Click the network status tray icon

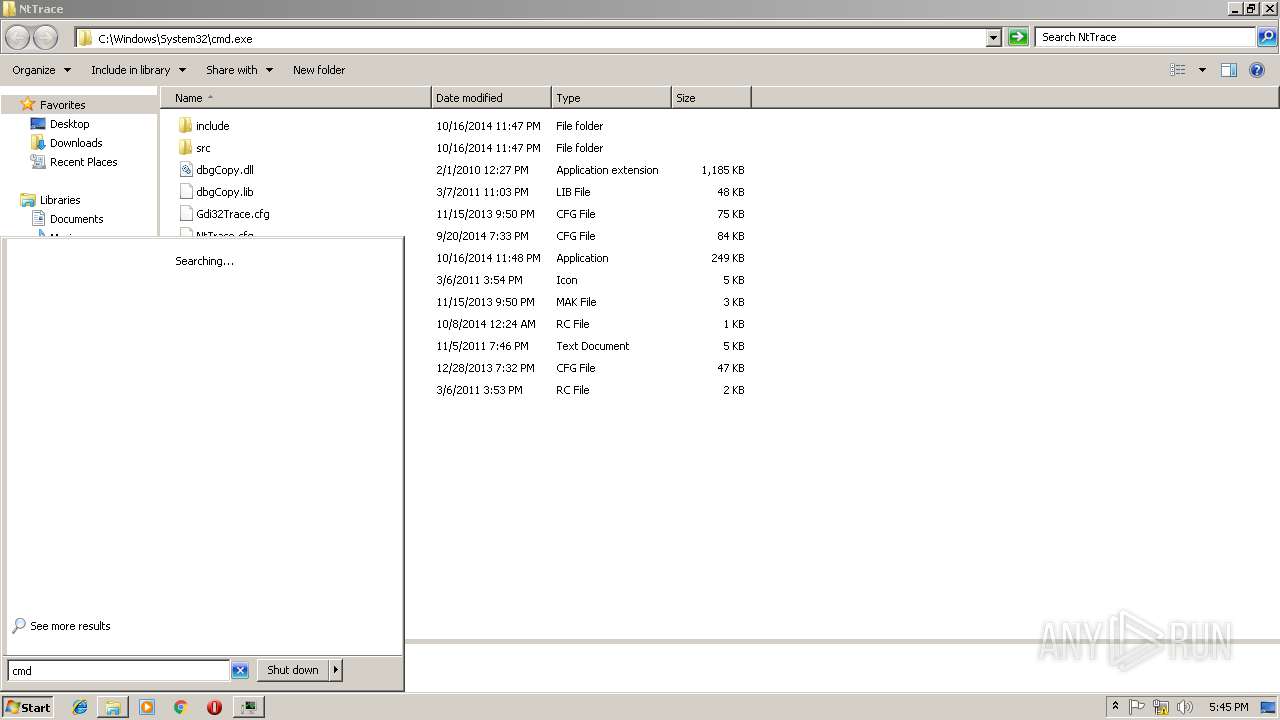[1161, 707]
